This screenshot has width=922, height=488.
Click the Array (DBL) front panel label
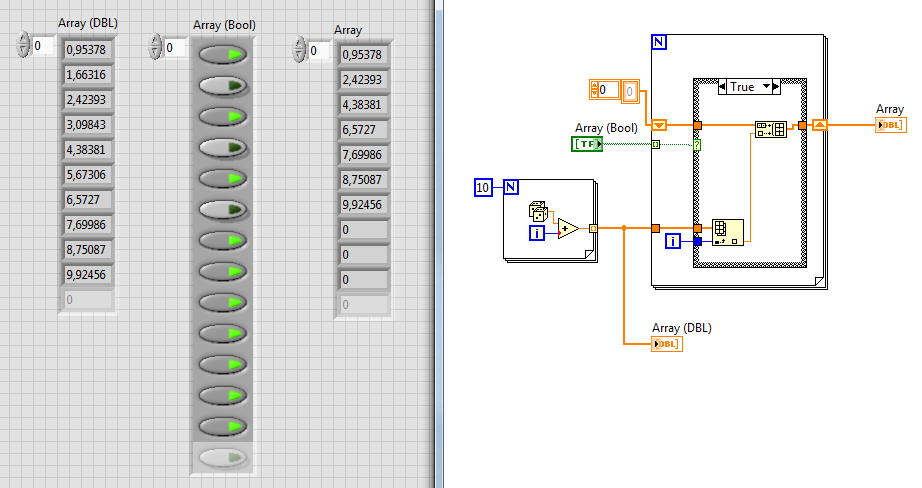pyautogui.click(x=88, y=23)
